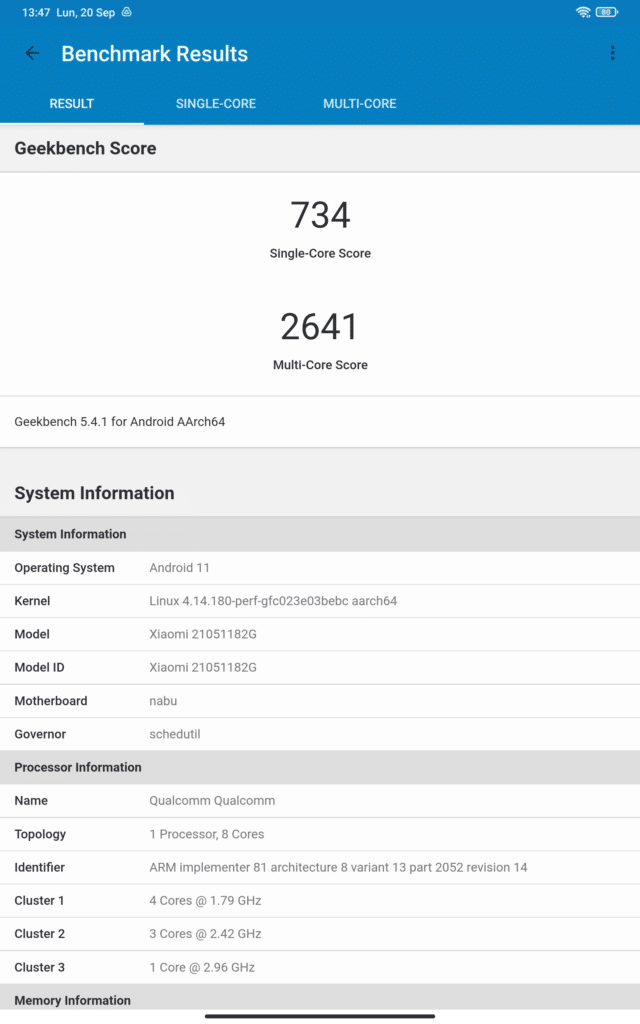Tap the lock icon in status bar
Screen dimensions: 640x1024
127,12
